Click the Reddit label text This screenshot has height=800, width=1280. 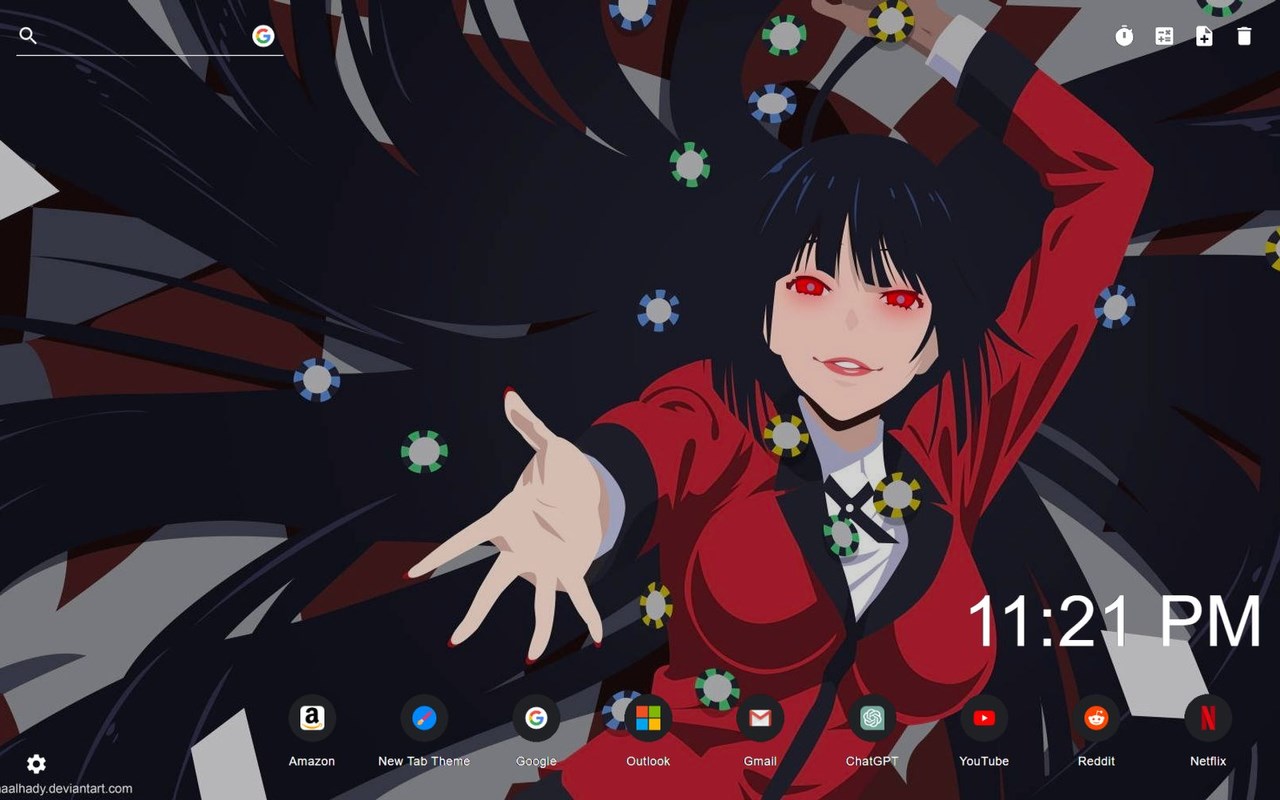tap(1096, 761)
